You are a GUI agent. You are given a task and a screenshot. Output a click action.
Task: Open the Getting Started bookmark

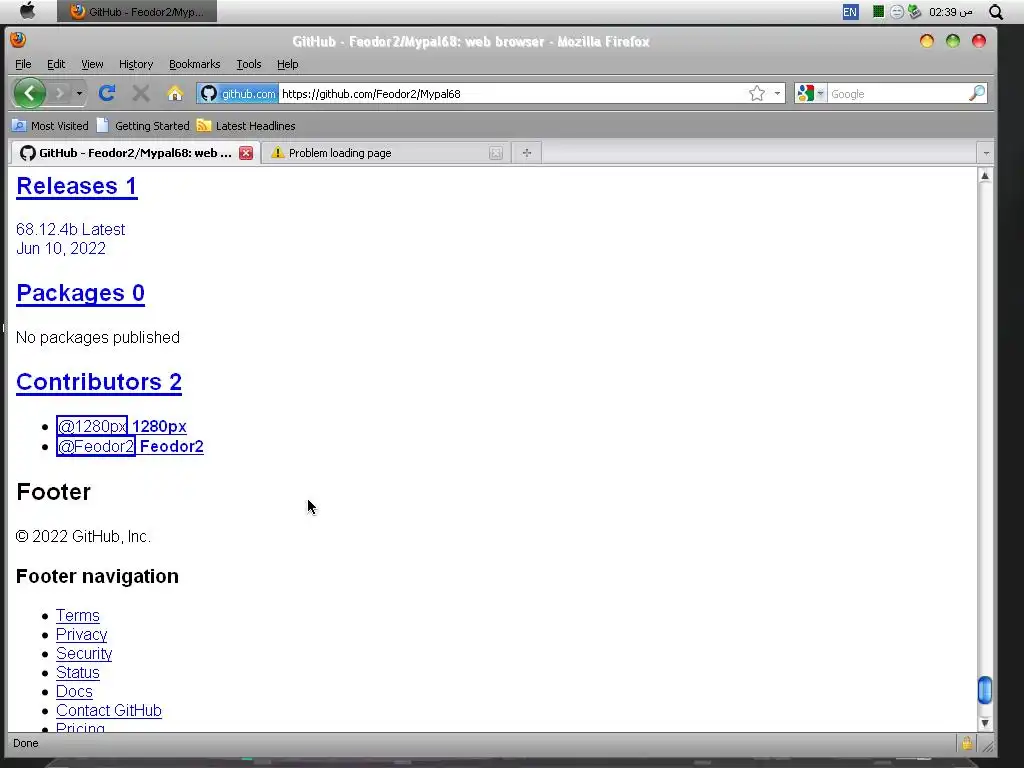pos(143,125)
